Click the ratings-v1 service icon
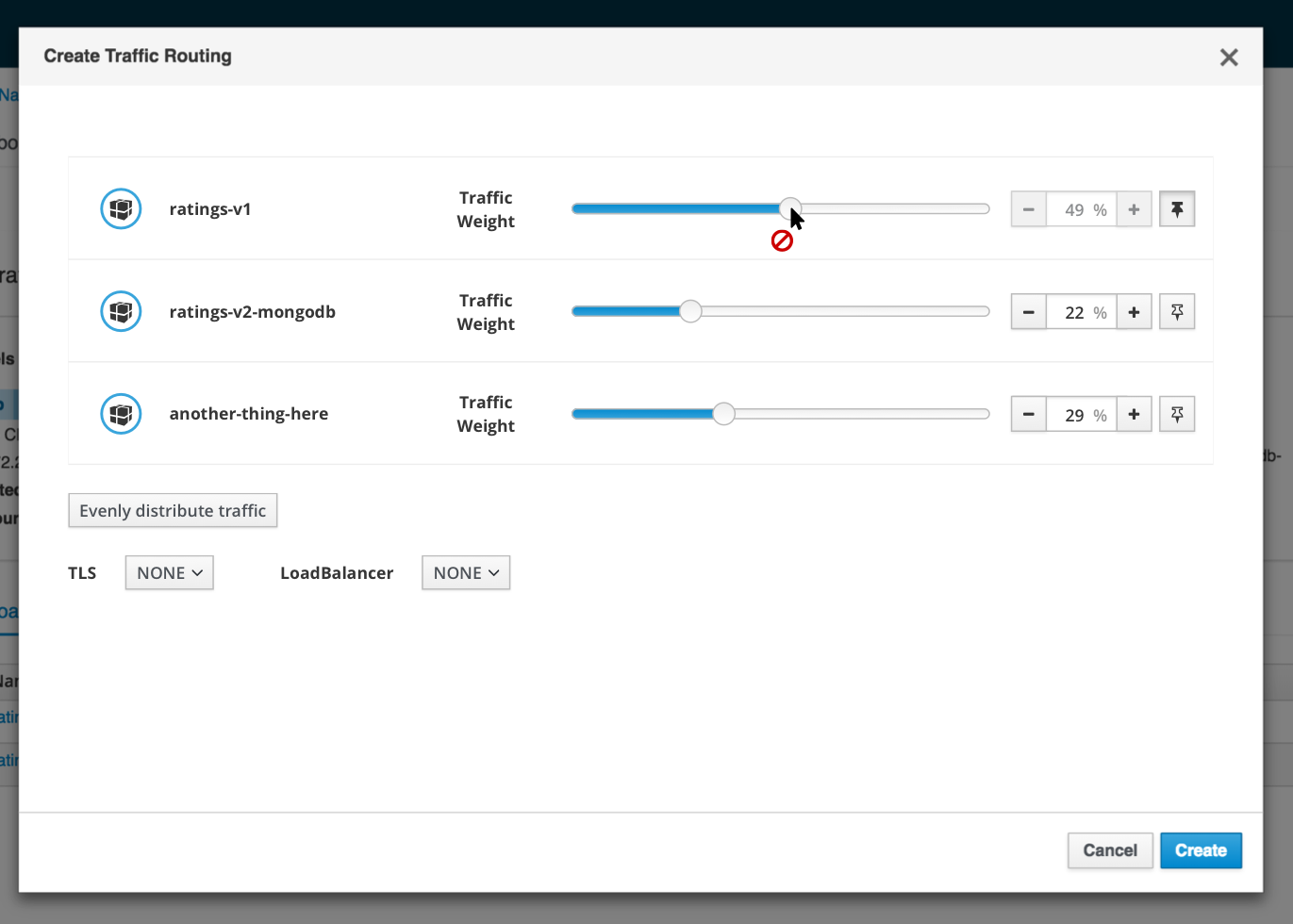The width and height of the screenshot is (1293, 924). click(x=121, y=208)
